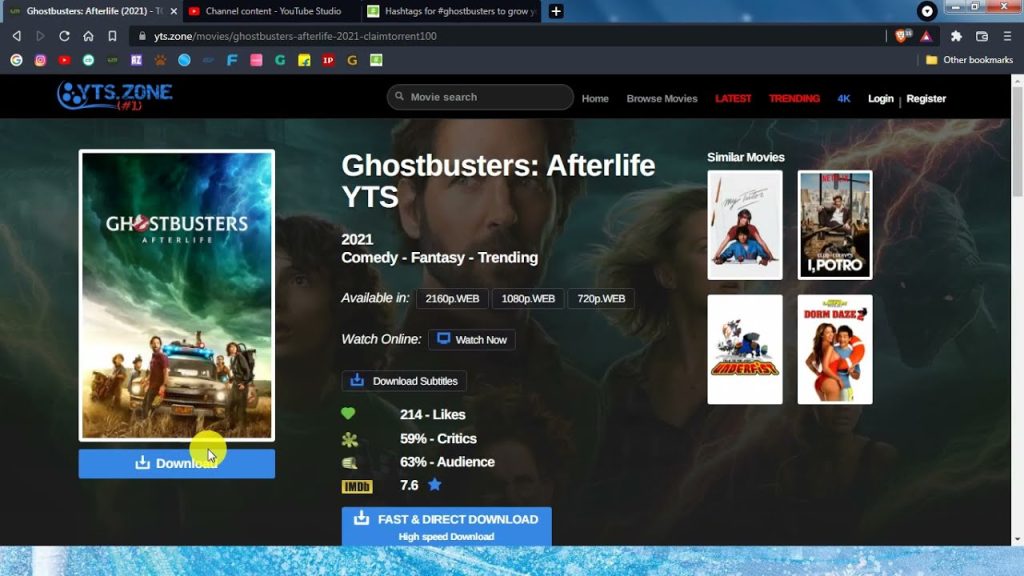Select the 2160p.WEB quality option

tap(452, 298)
